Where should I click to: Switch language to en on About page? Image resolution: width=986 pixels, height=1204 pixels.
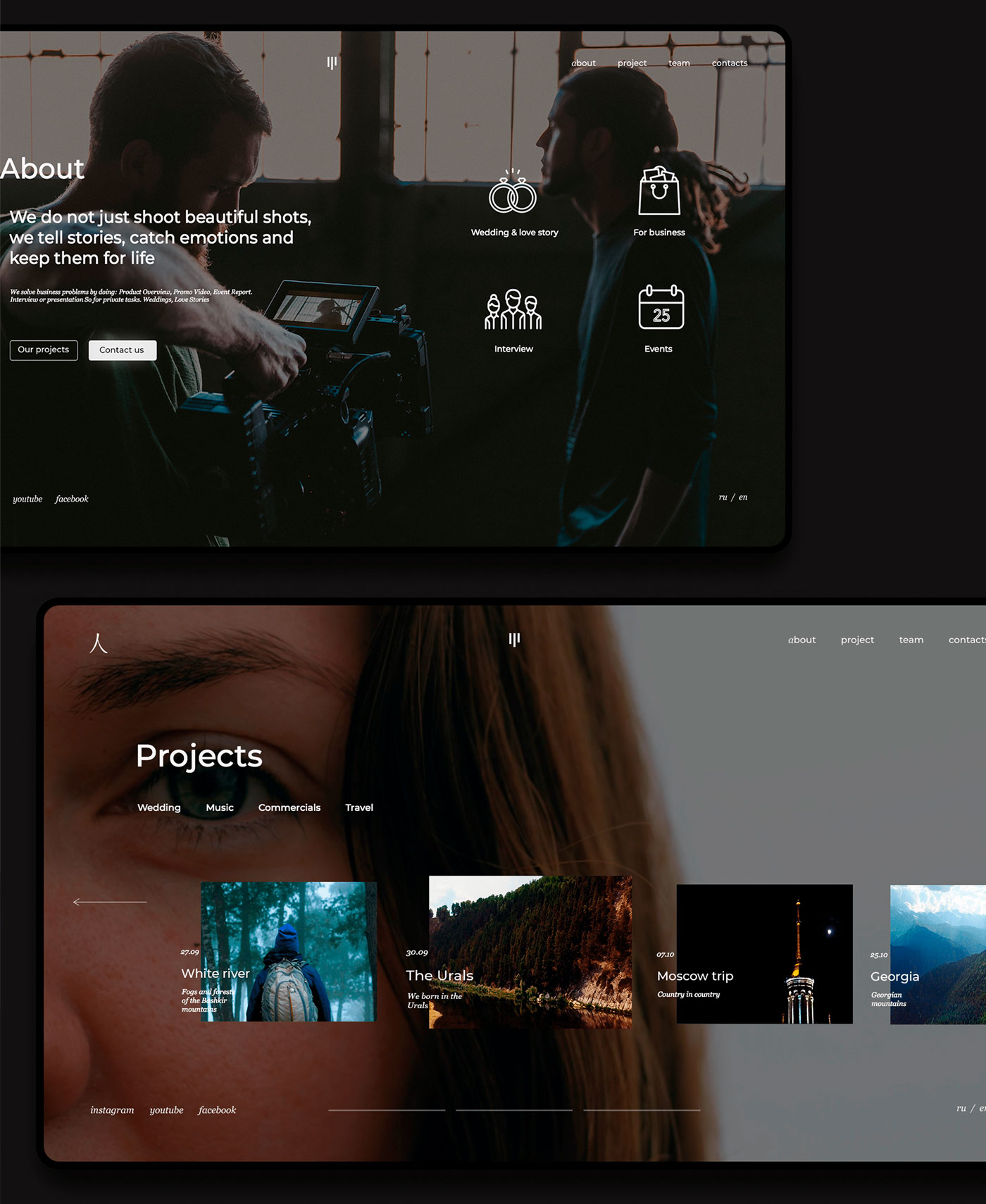743,497
